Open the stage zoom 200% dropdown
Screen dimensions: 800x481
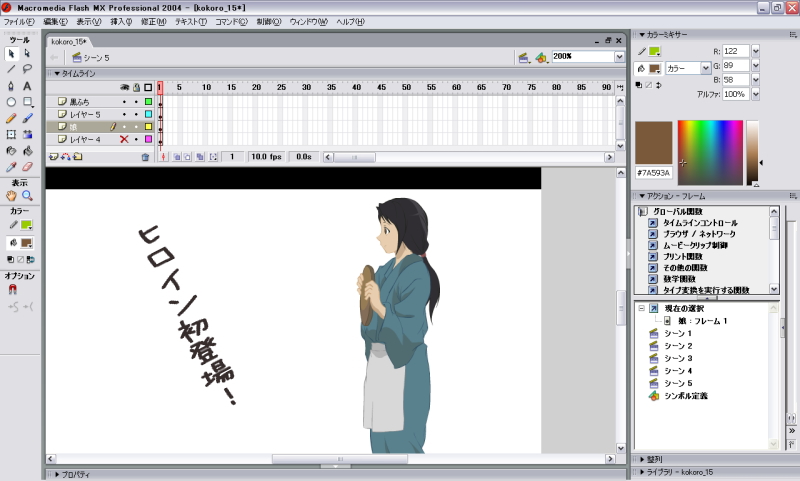point(619,57)
